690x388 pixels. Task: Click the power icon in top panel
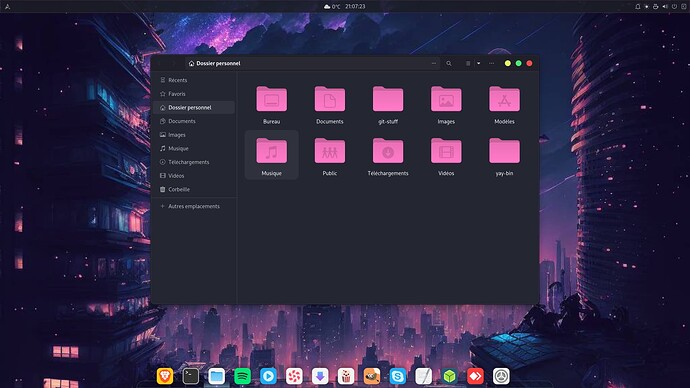(674, 7)
